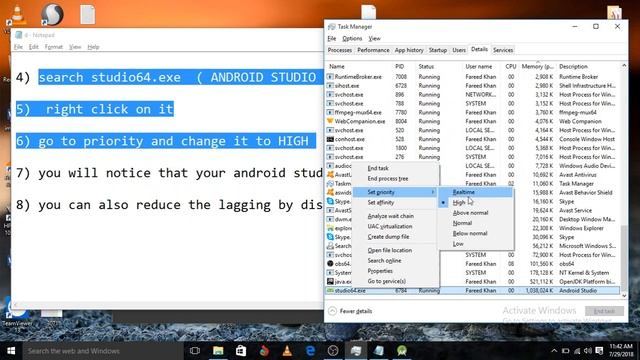This screenshot has height=360, width=640.
Task: Click taskbar search box
Action: pos(102,351)
